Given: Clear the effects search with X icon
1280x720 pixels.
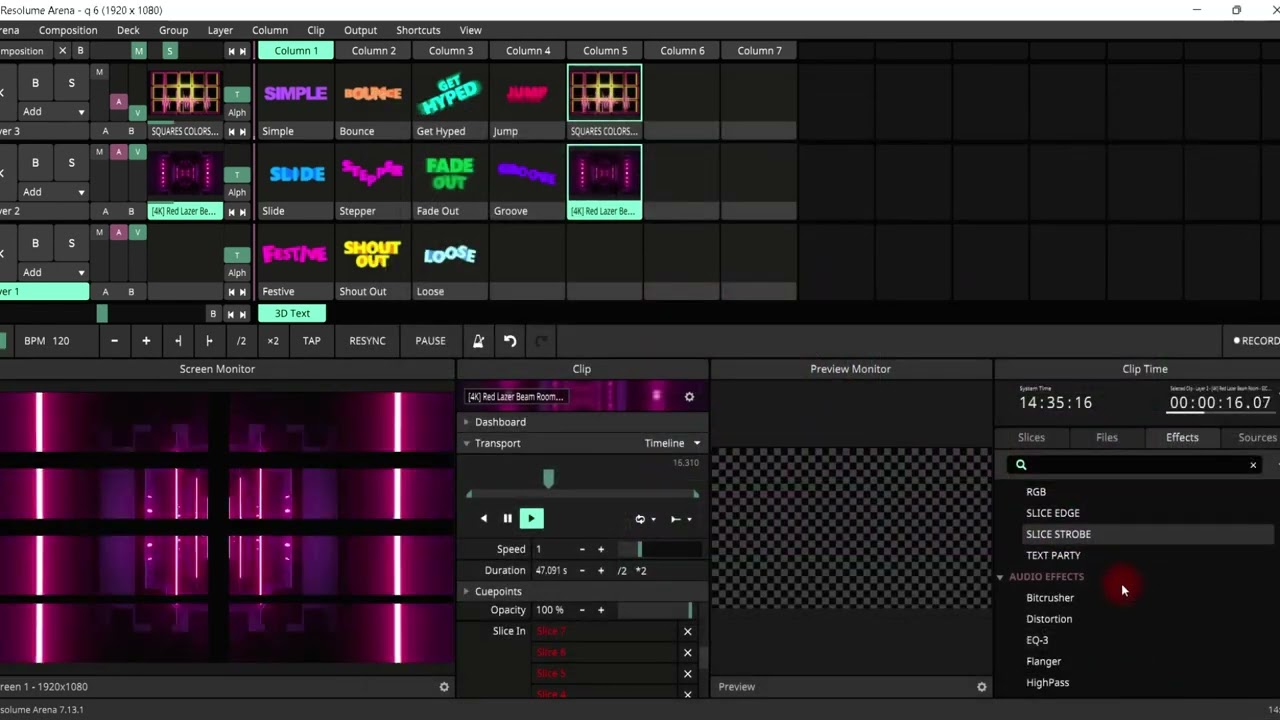Looking at the screenshot, I should click(x=1253, y=465).
